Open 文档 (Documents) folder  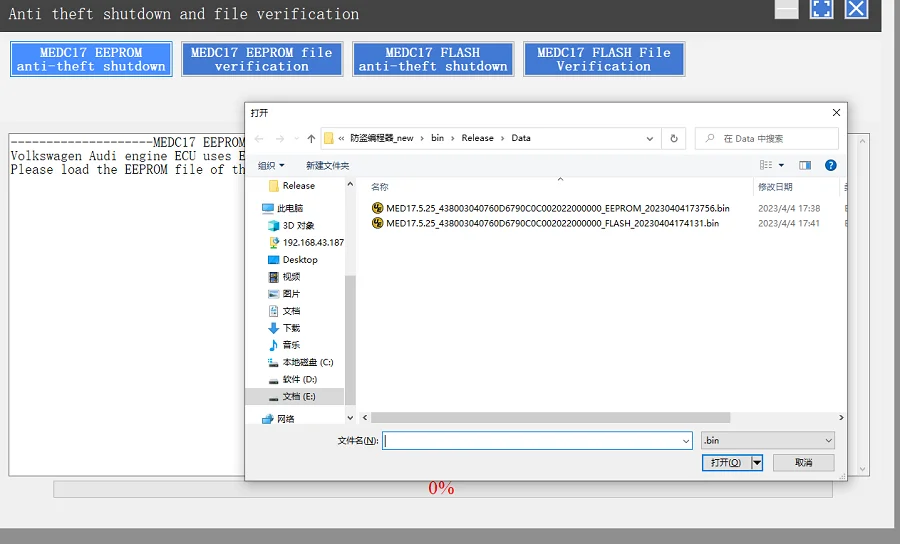tap(291, 311)
